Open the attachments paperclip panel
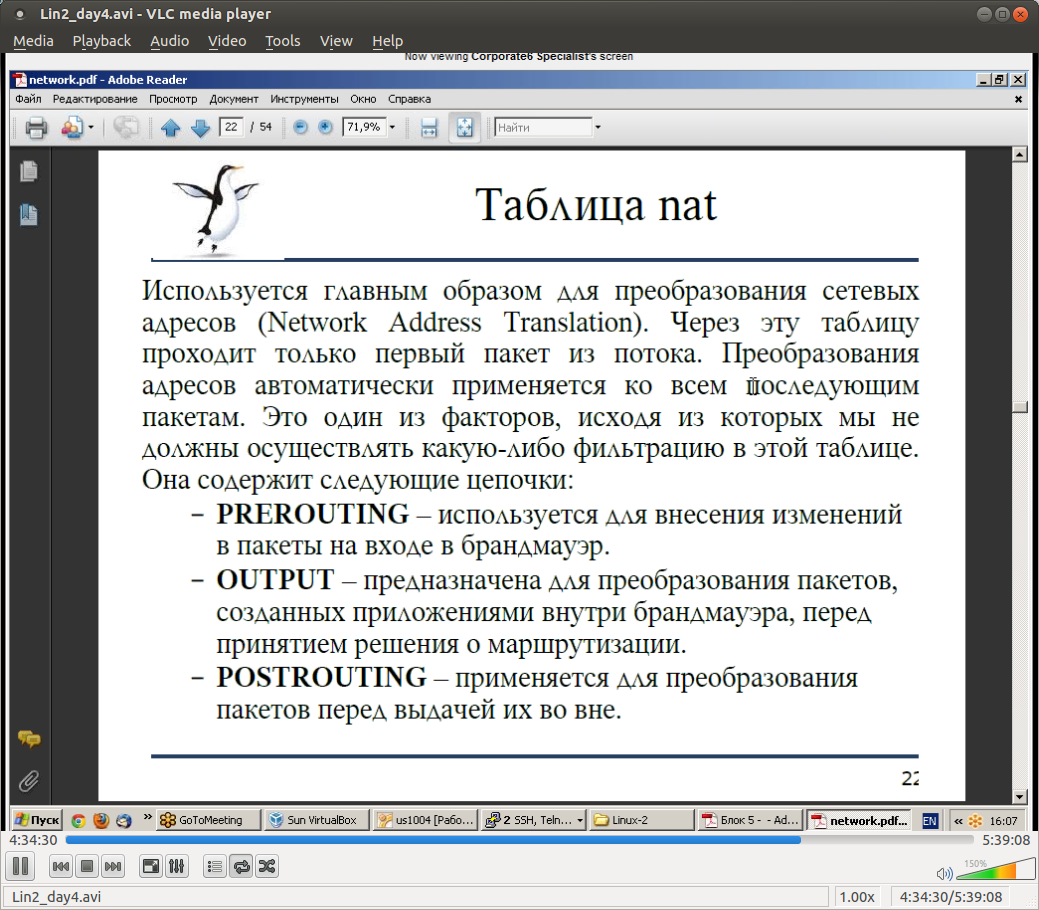The width and height of the screenshot is (1039, 910). coord(29,779)
